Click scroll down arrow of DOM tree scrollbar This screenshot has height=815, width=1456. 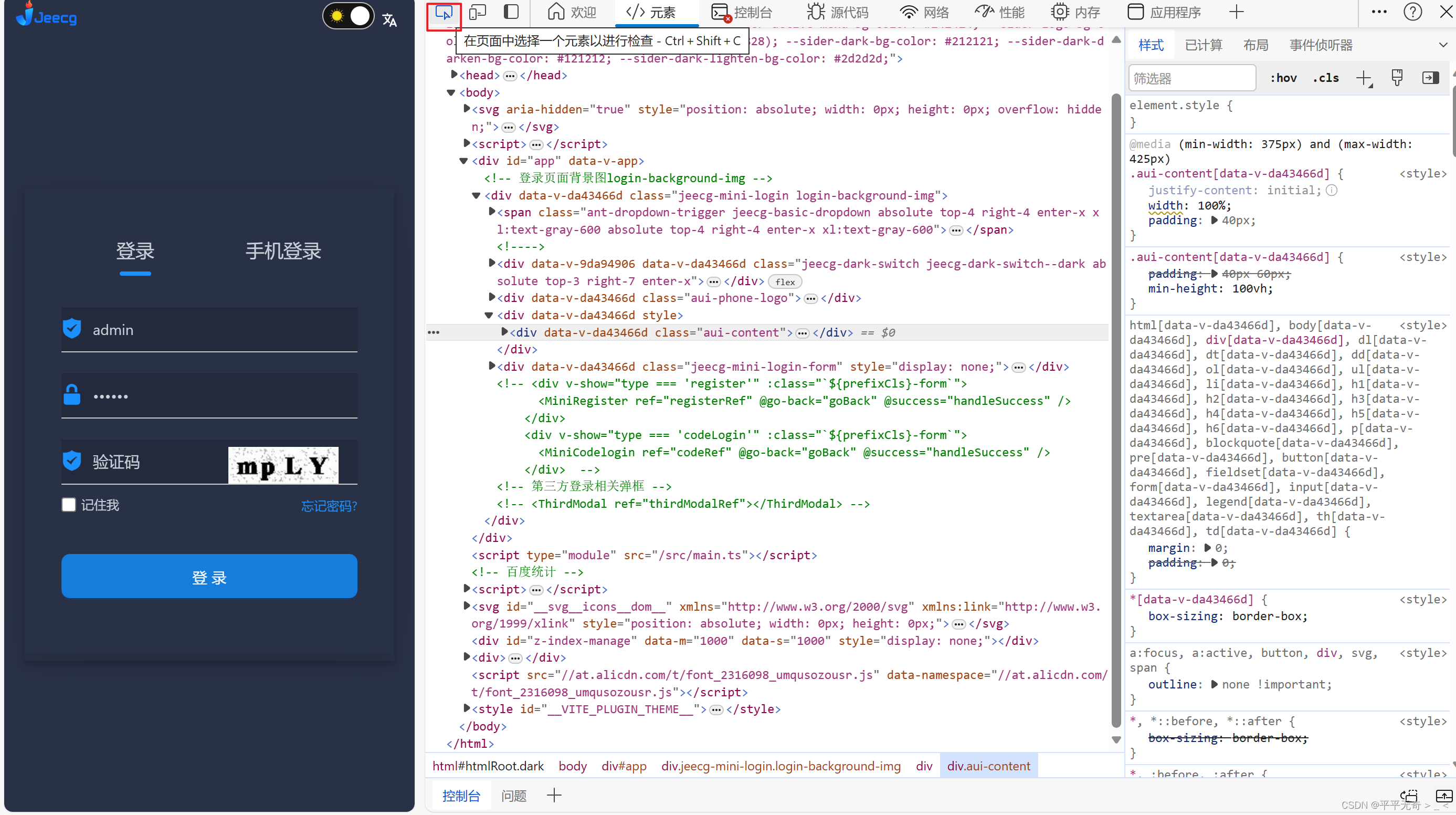click(1116, 739)
